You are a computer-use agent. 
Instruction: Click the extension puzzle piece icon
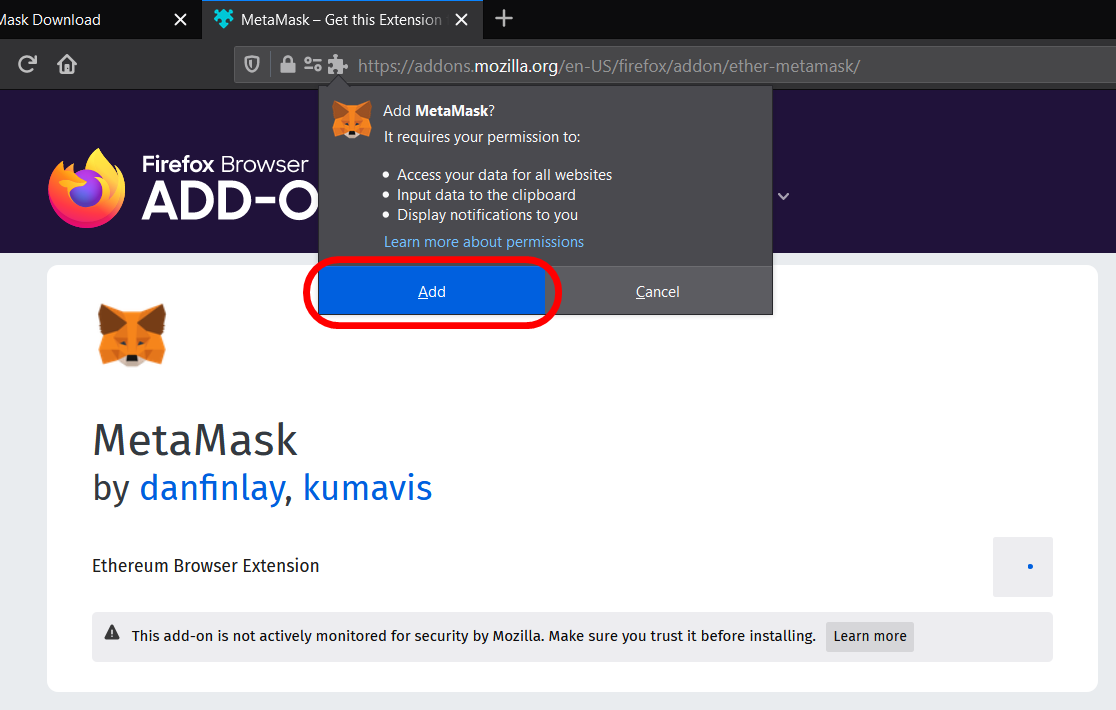[x=337, y=65]
